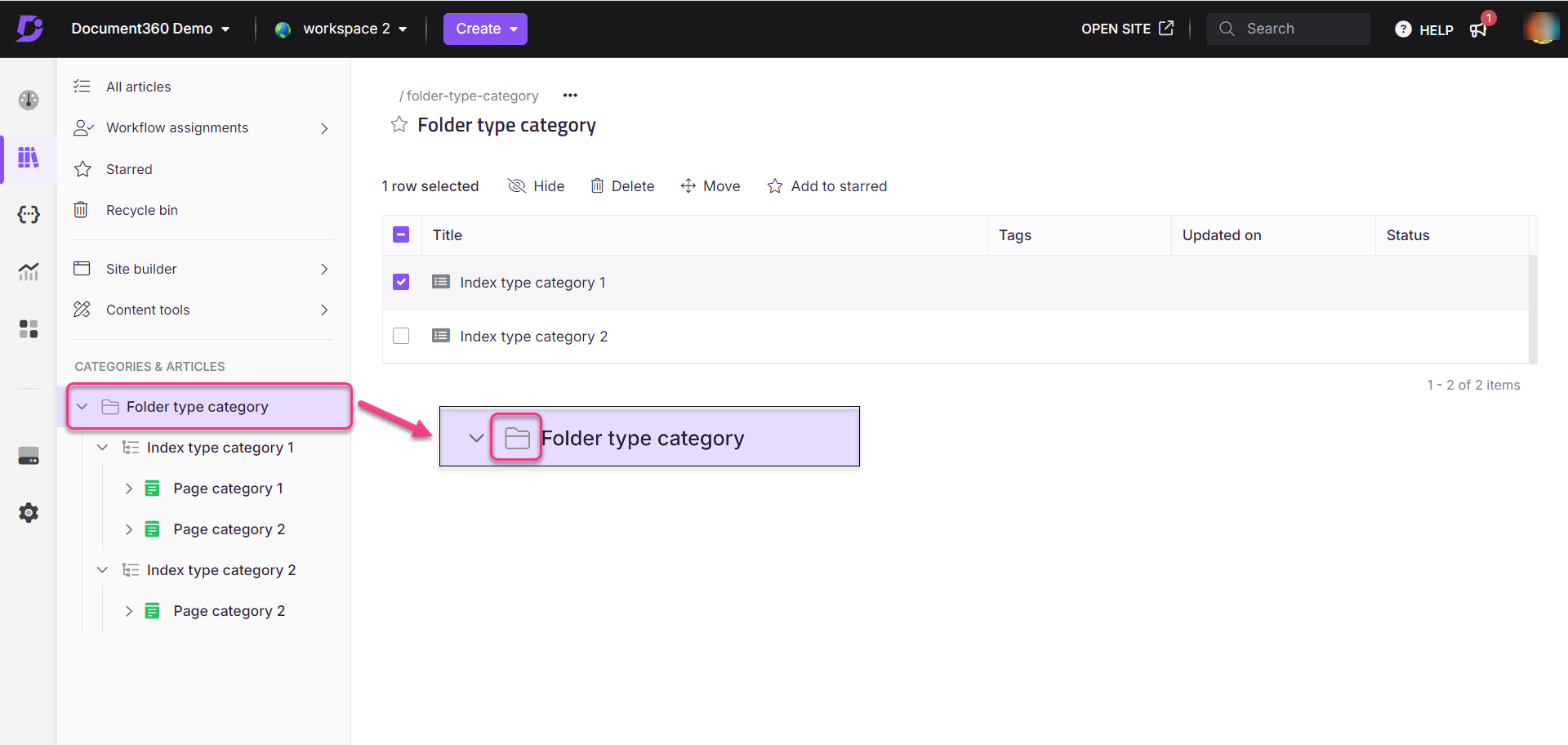This screenshot has width=1568, height=745.
Task: Click Add to starred button
Action: point(827,186)
